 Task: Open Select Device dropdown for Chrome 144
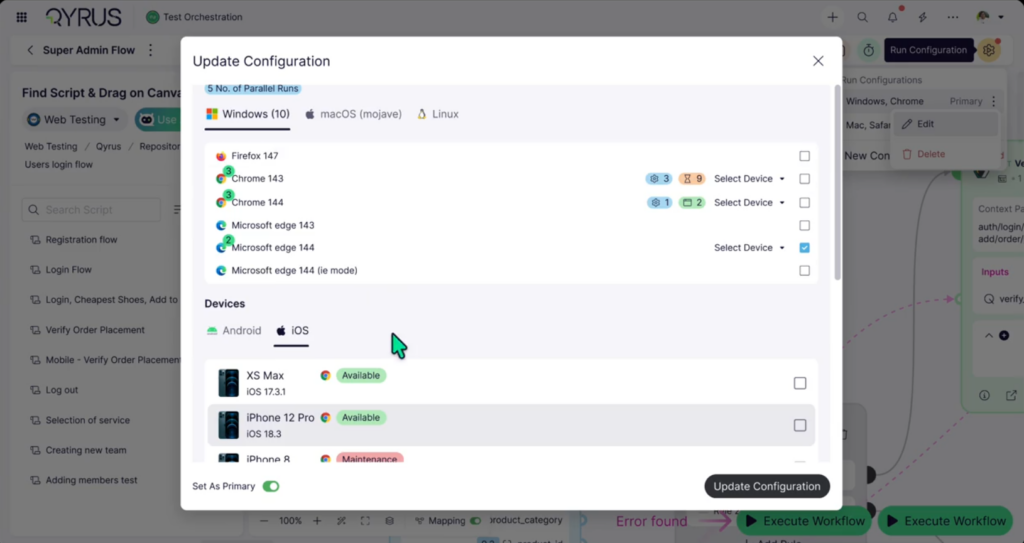click(749, 203)
